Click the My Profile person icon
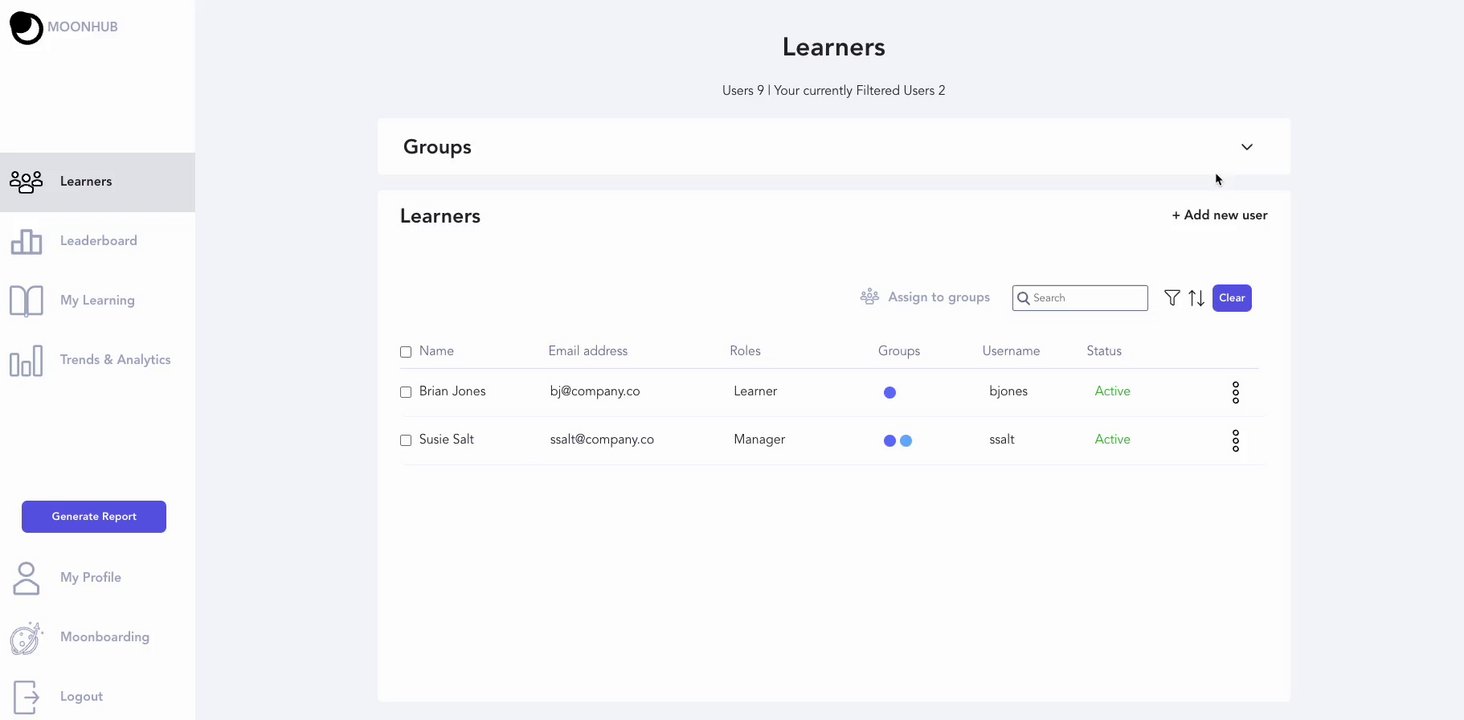 pyautogui.click(x=26, y=578)
